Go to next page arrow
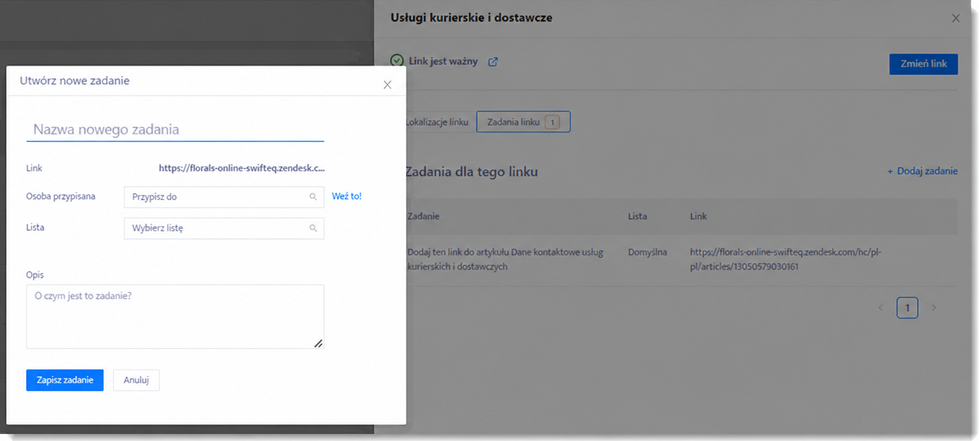The image size is (979, 441). (x=934, y=308)
